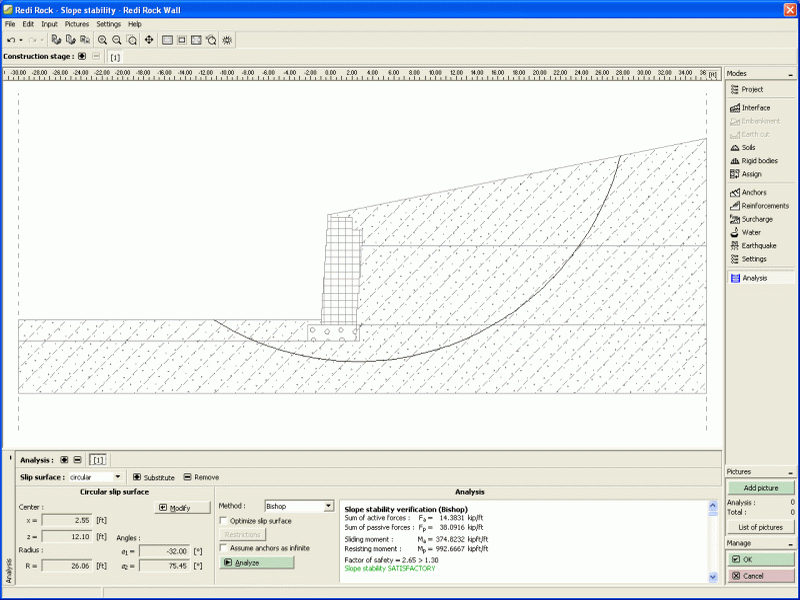Select the pan/move view tool
This screenshot has width=800, height=600.
coord(149,40)
